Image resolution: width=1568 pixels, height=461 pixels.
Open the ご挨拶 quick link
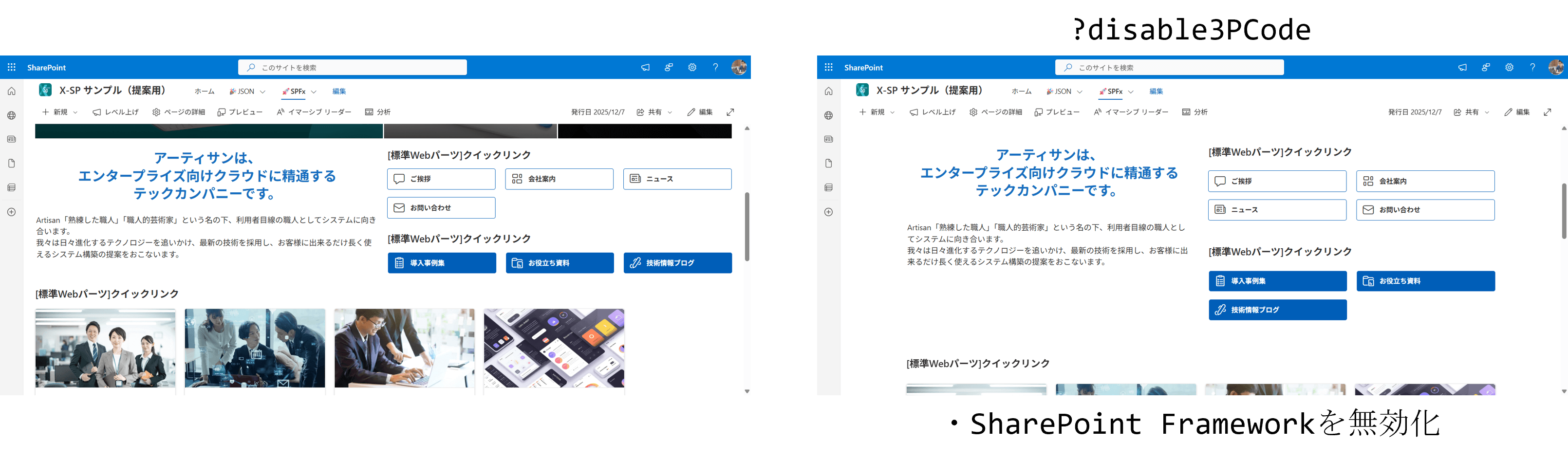tap(441, 179)
